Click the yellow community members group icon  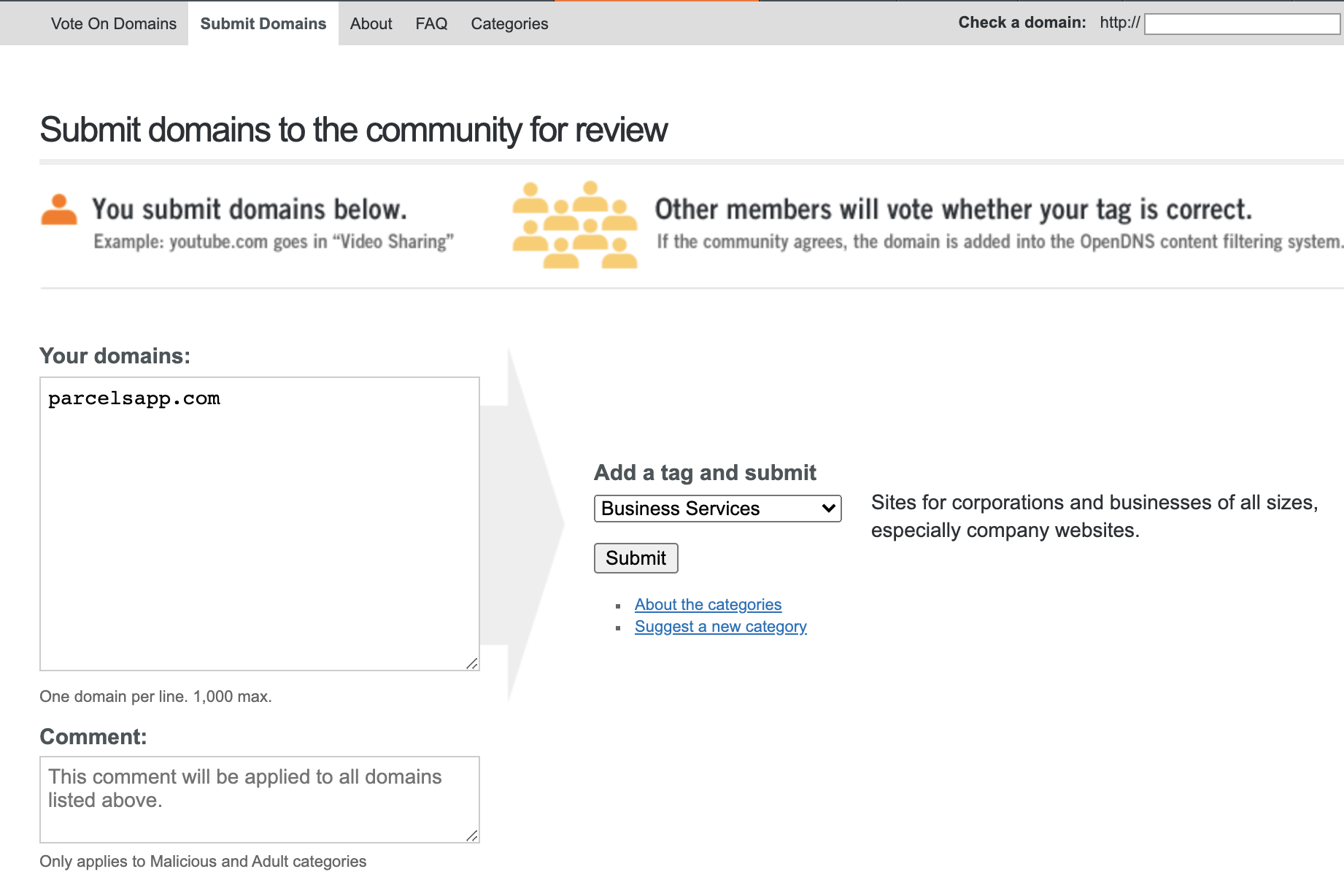point(575,225)
